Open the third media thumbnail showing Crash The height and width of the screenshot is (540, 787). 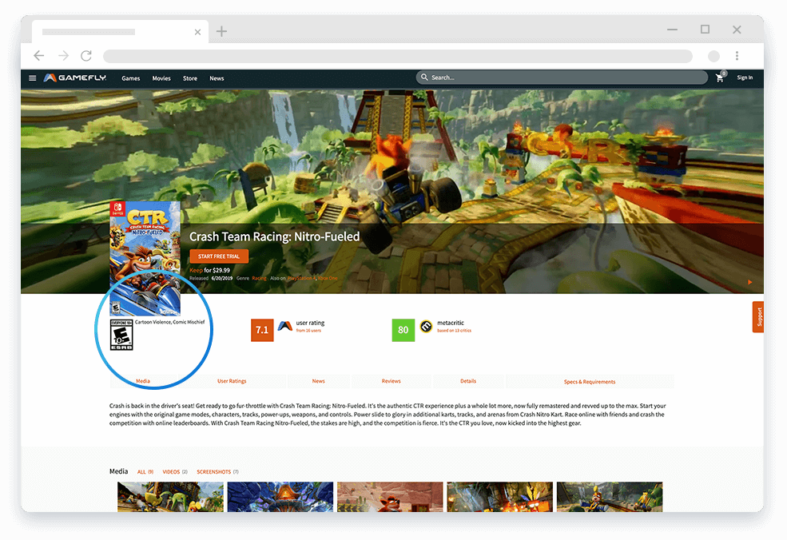click(x=390, y=497)
